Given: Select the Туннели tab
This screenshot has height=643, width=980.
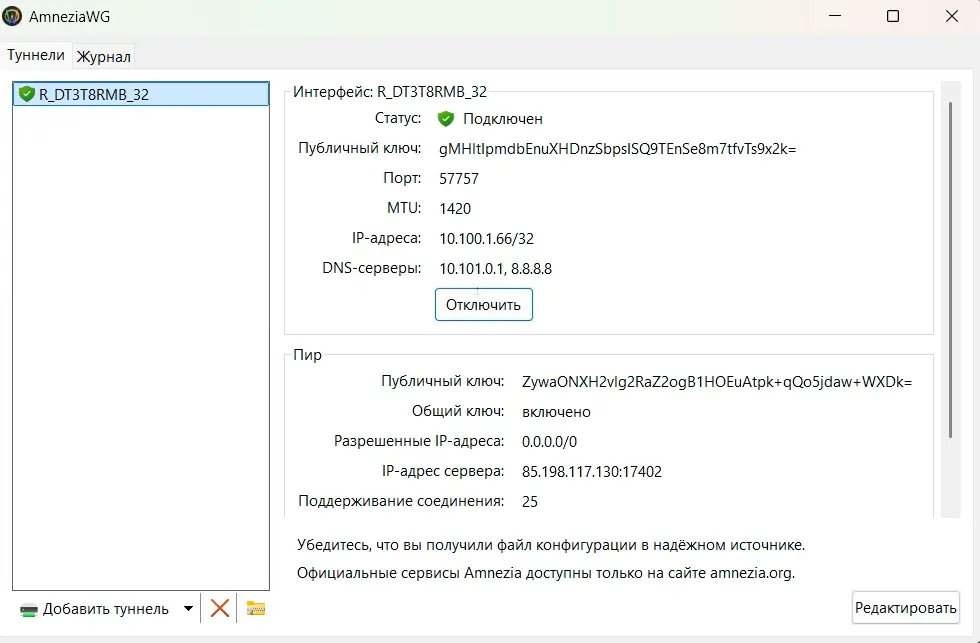Looking at the screenshot, I should (35, 55).
